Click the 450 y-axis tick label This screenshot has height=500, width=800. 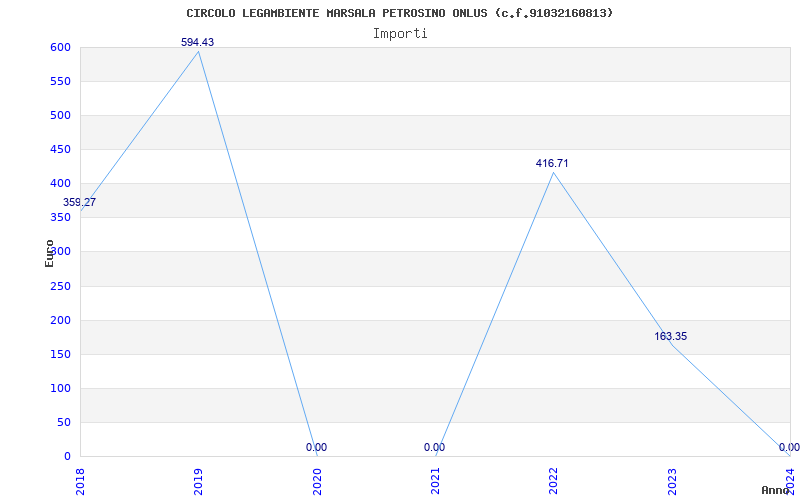point(60,149)
